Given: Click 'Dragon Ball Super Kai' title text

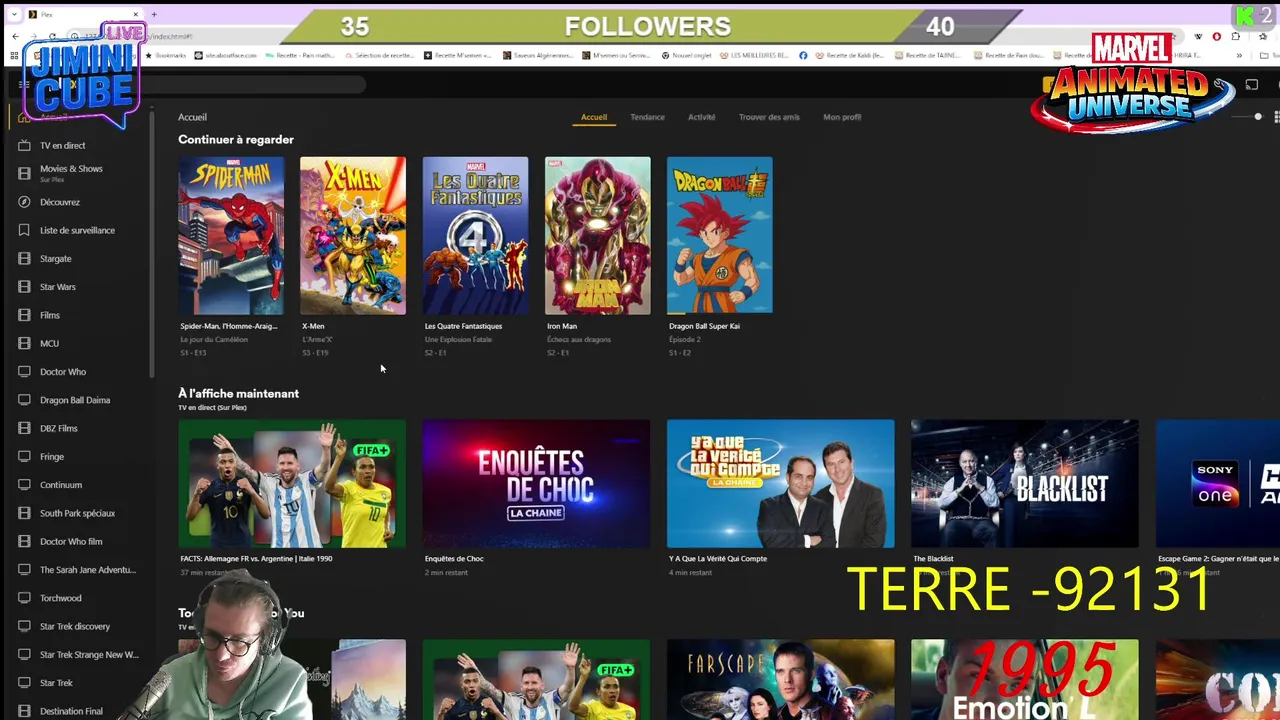Looking at the screenshot, I should [x=704, y=326].
